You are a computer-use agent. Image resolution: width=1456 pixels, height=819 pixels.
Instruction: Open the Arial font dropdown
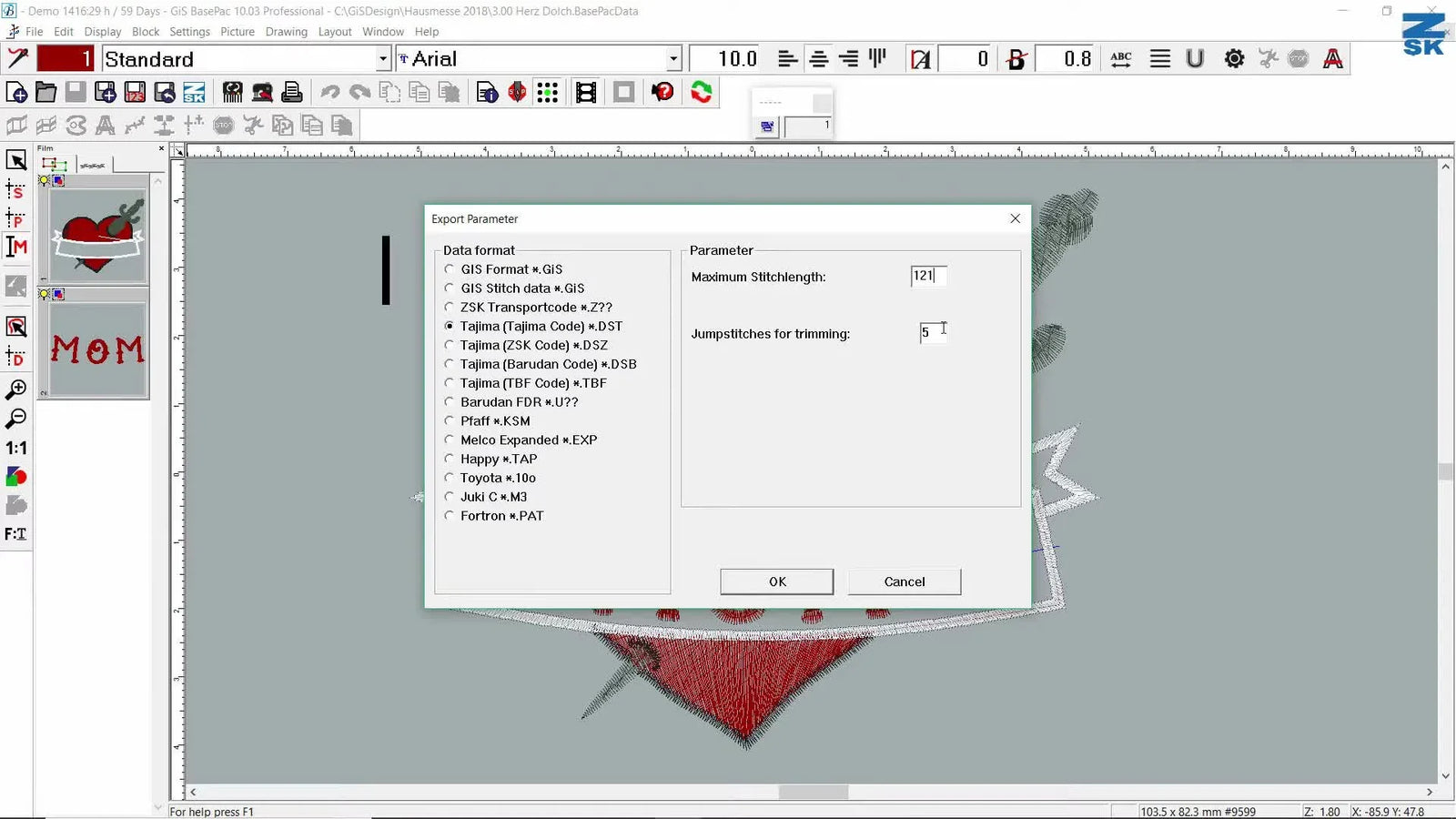[x=673, y=59]
